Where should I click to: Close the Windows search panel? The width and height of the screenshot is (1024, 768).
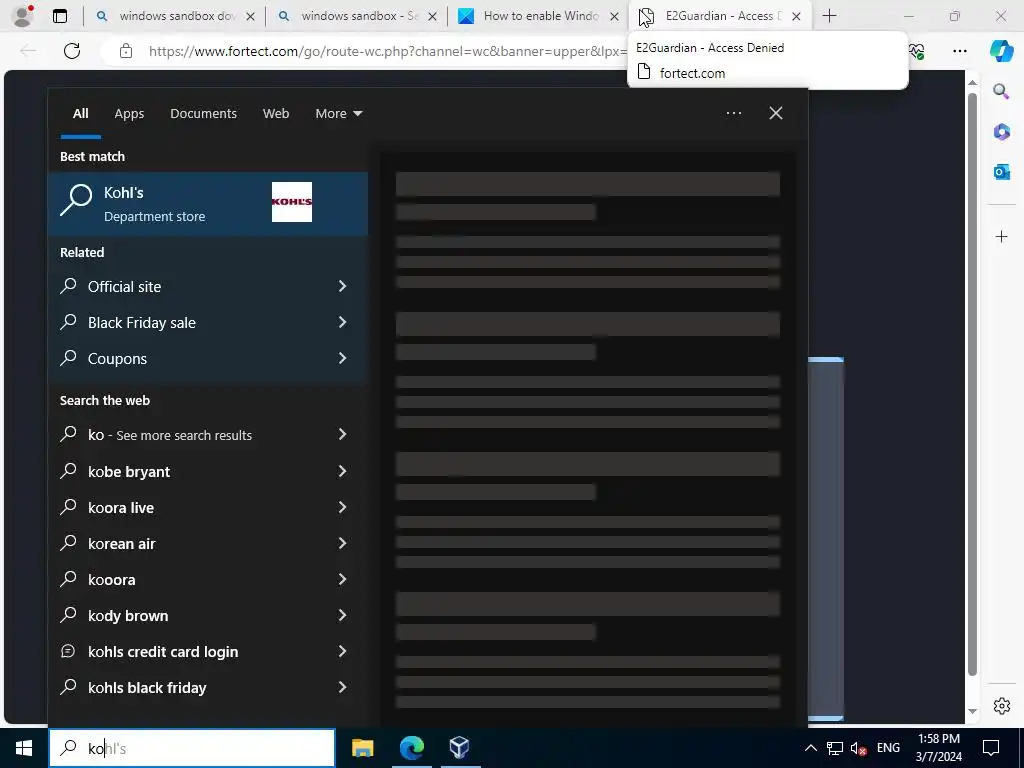pyautogui.click(x=776, y=113)
